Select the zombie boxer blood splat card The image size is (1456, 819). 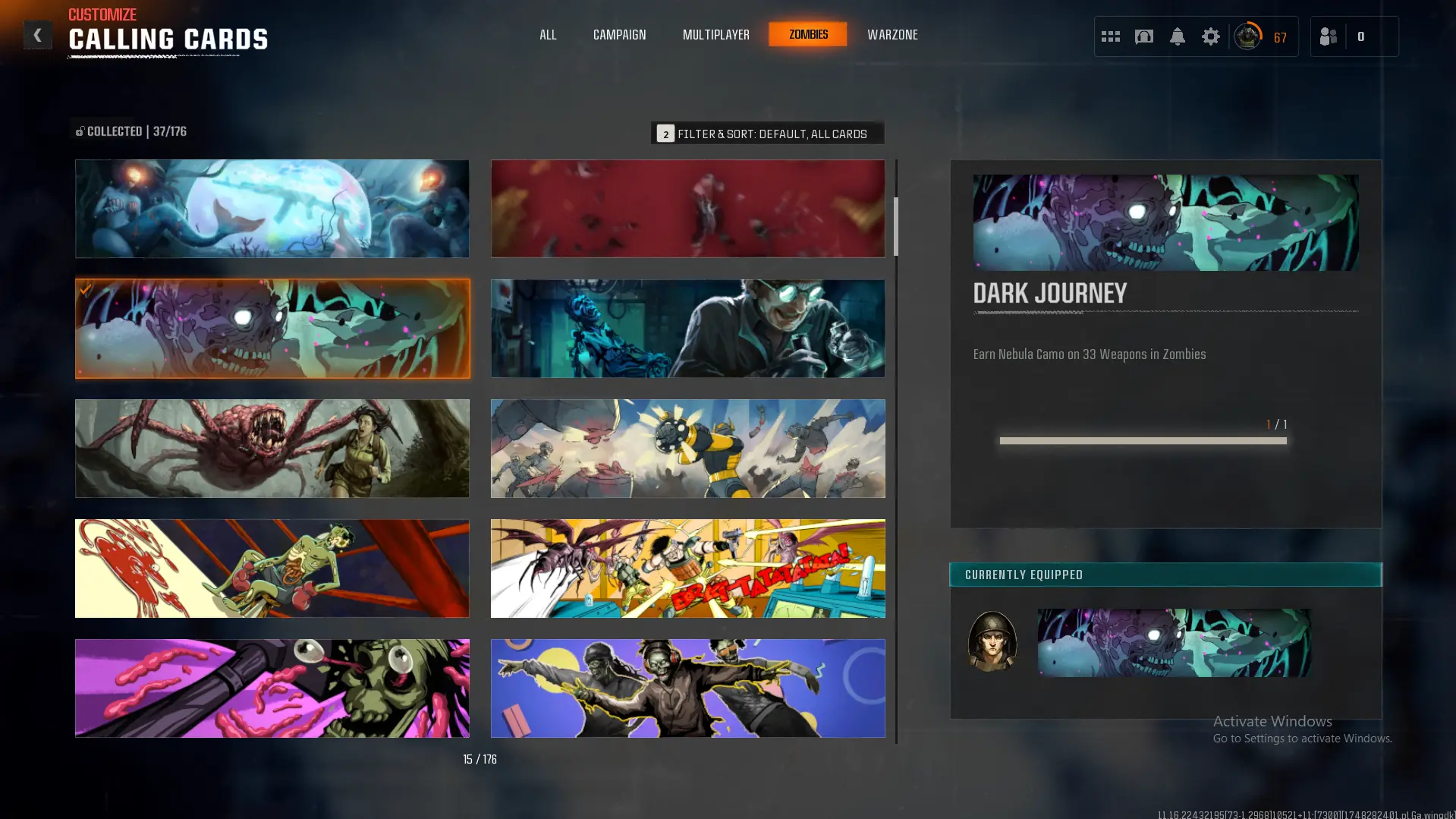pyautogui.click(x=272, y=569)
